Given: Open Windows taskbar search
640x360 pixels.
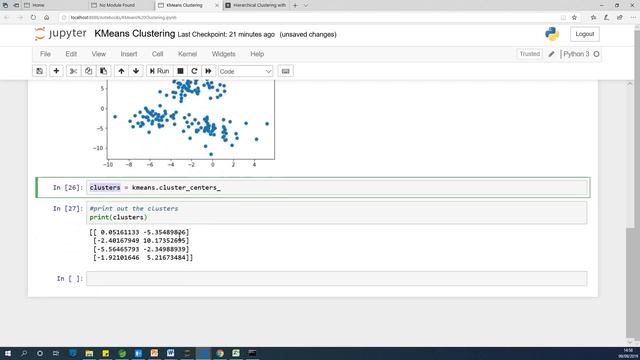Looking at the screenshot, I should point(24,353).
